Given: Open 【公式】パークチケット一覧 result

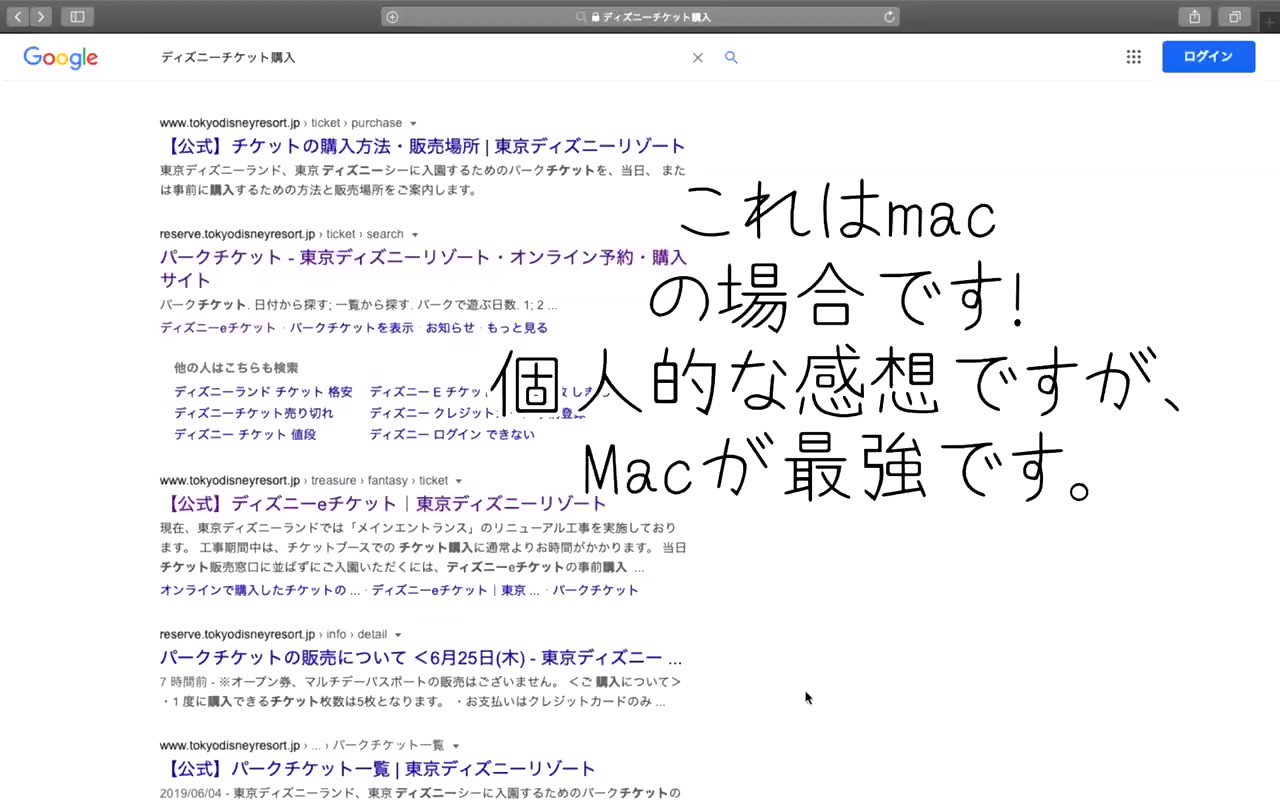Looking at the screenshot, I should click(378, 769).
